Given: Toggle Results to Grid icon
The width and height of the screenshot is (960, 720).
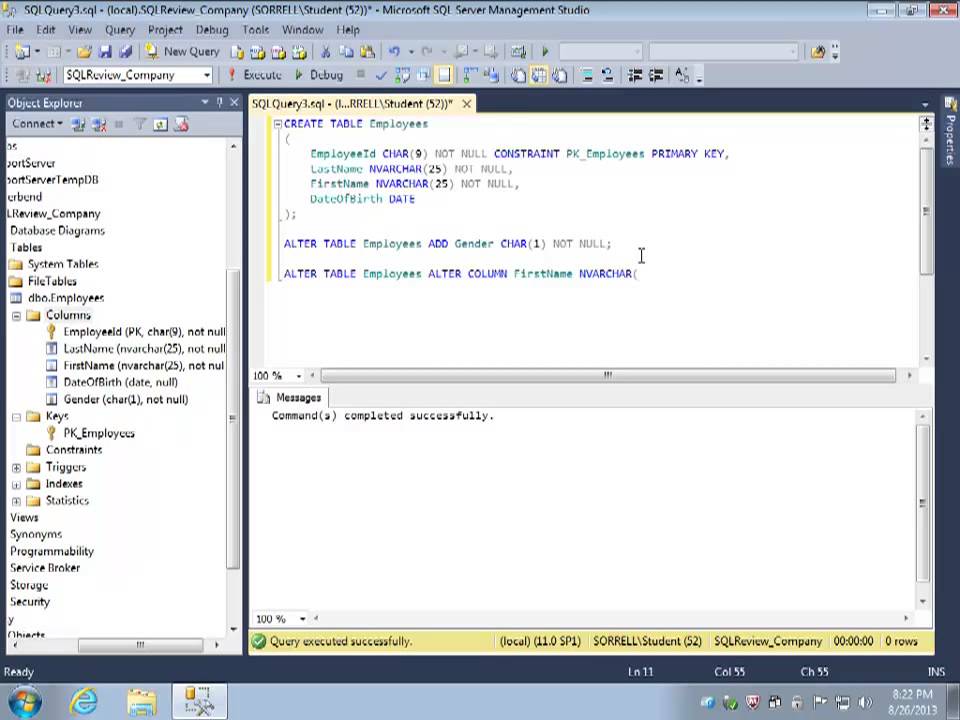Looking at the screenshot, I should (539, 75).
